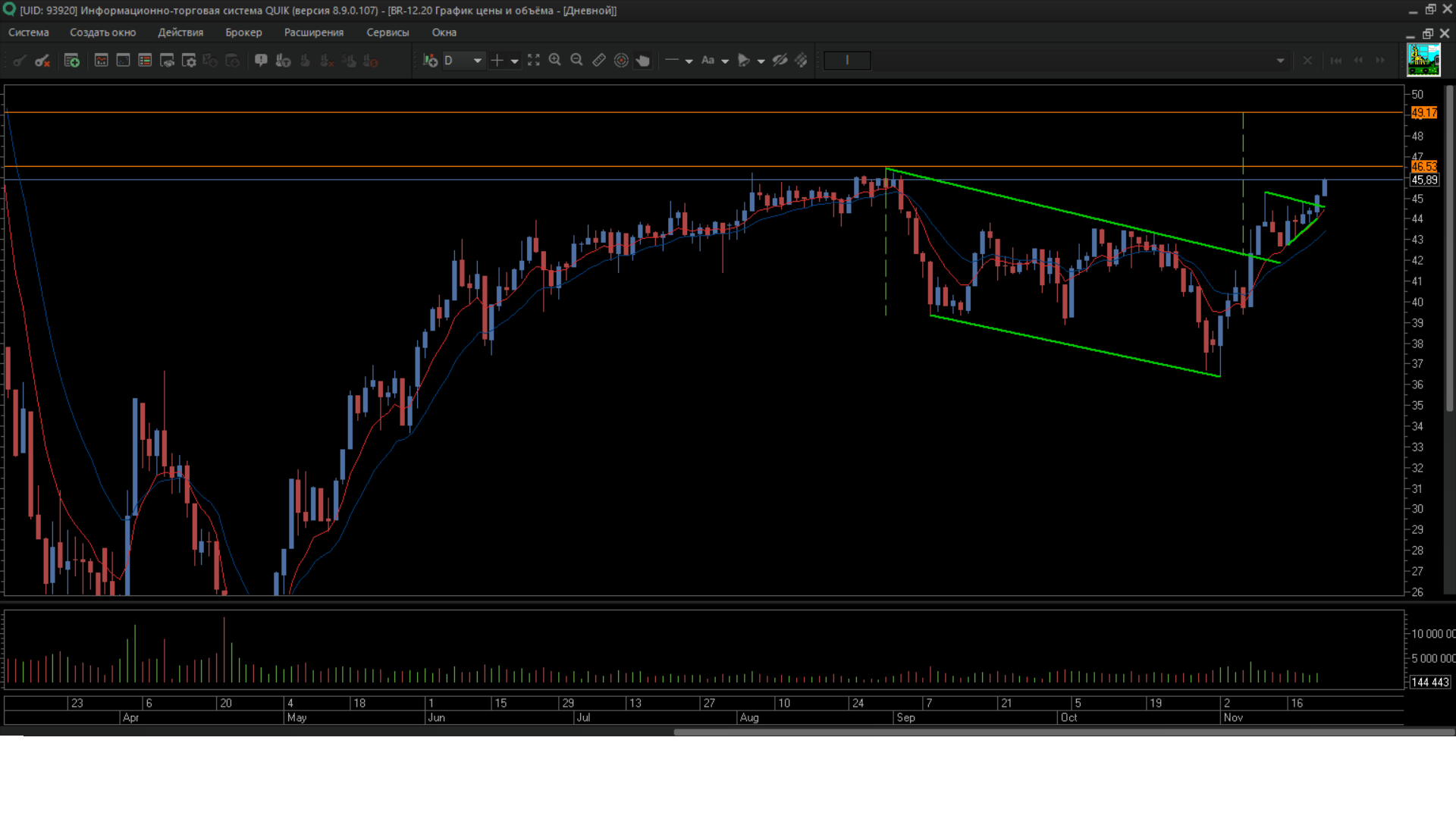This screenshot has width=1456, height=819.
Task: Click the horizontal chart scrollbar thumb
Action: click(1062, 732)
